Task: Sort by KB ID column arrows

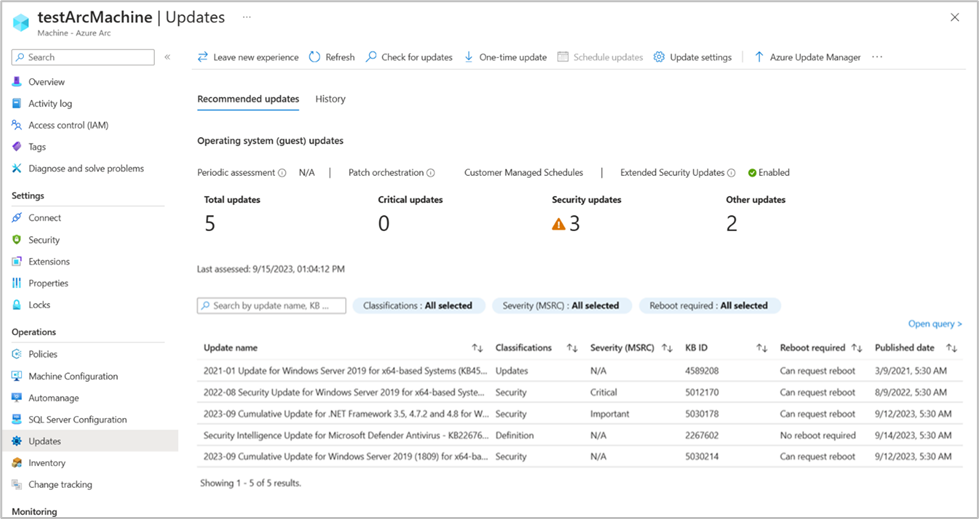Action: [762, 348]
